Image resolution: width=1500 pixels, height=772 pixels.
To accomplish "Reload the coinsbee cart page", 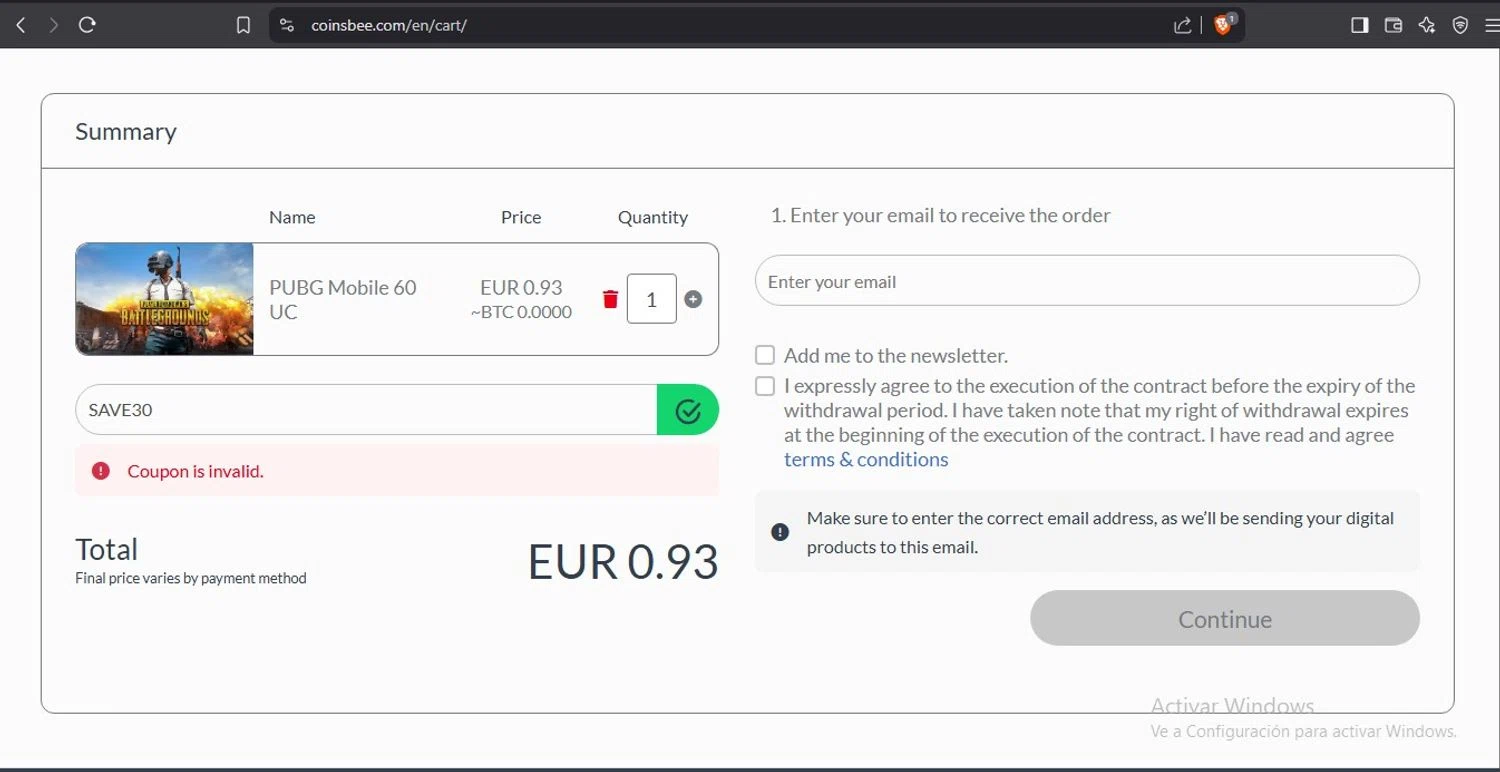I will pyautogui.click(x=87, y=25).
